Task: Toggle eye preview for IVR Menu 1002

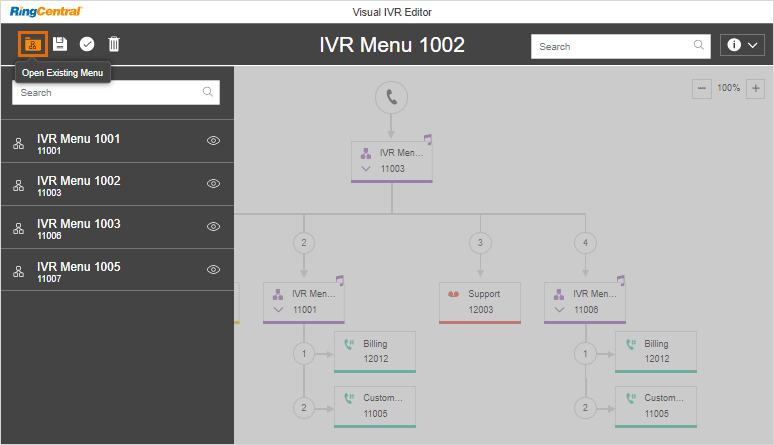Action: coord(213,184)
